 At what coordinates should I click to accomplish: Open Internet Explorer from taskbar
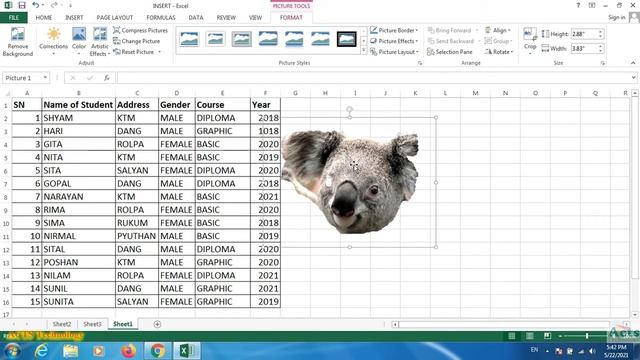pyautogui.click(x=41, y=351)
